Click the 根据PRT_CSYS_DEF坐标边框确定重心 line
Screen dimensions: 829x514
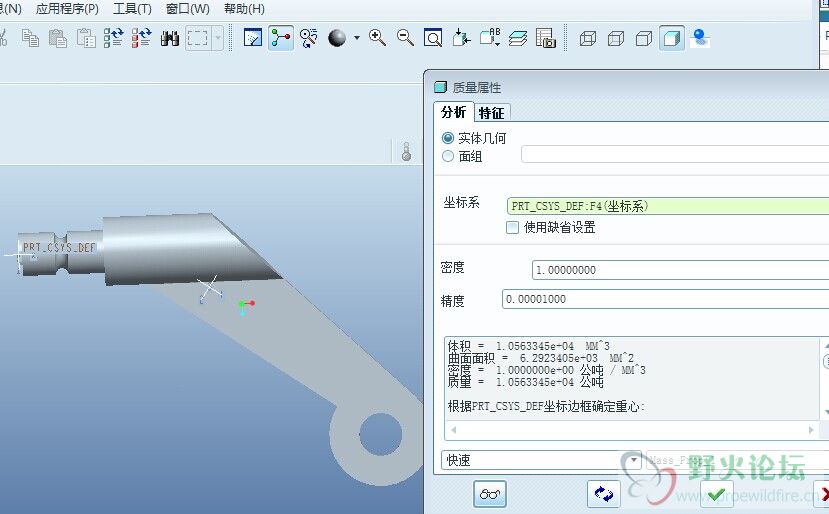click(546, 406)
